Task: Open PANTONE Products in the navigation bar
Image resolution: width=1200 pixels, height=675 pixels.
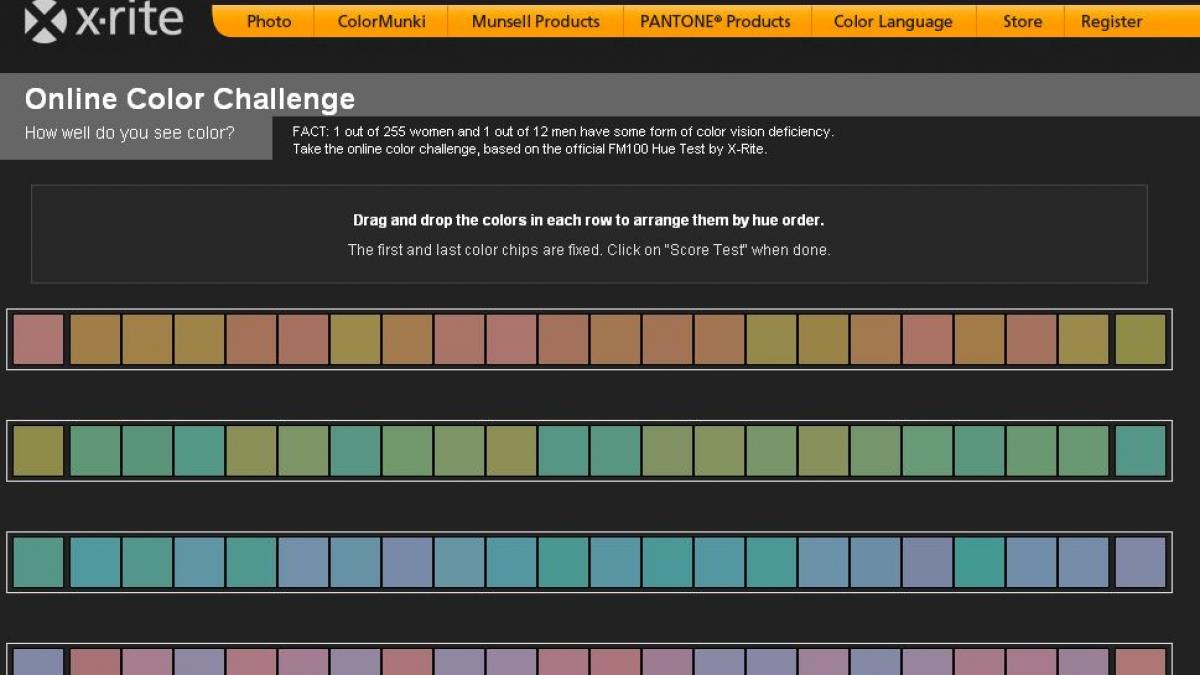Action: coord(715,21)
